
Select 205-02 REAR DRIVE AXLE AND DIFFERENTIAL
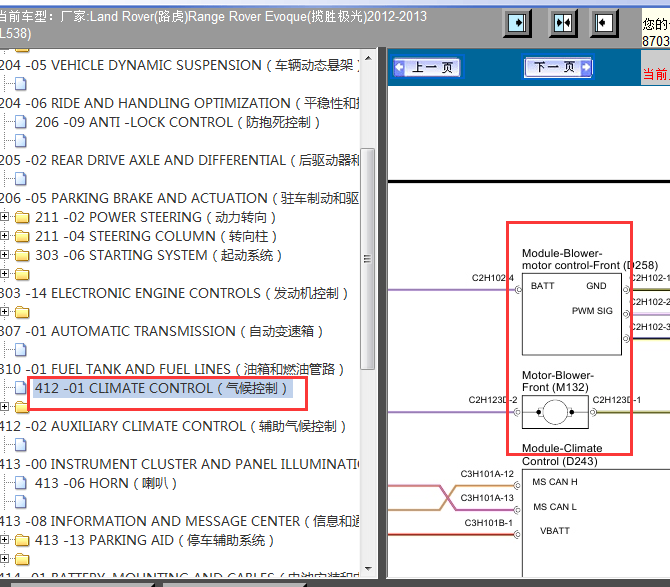179,161
